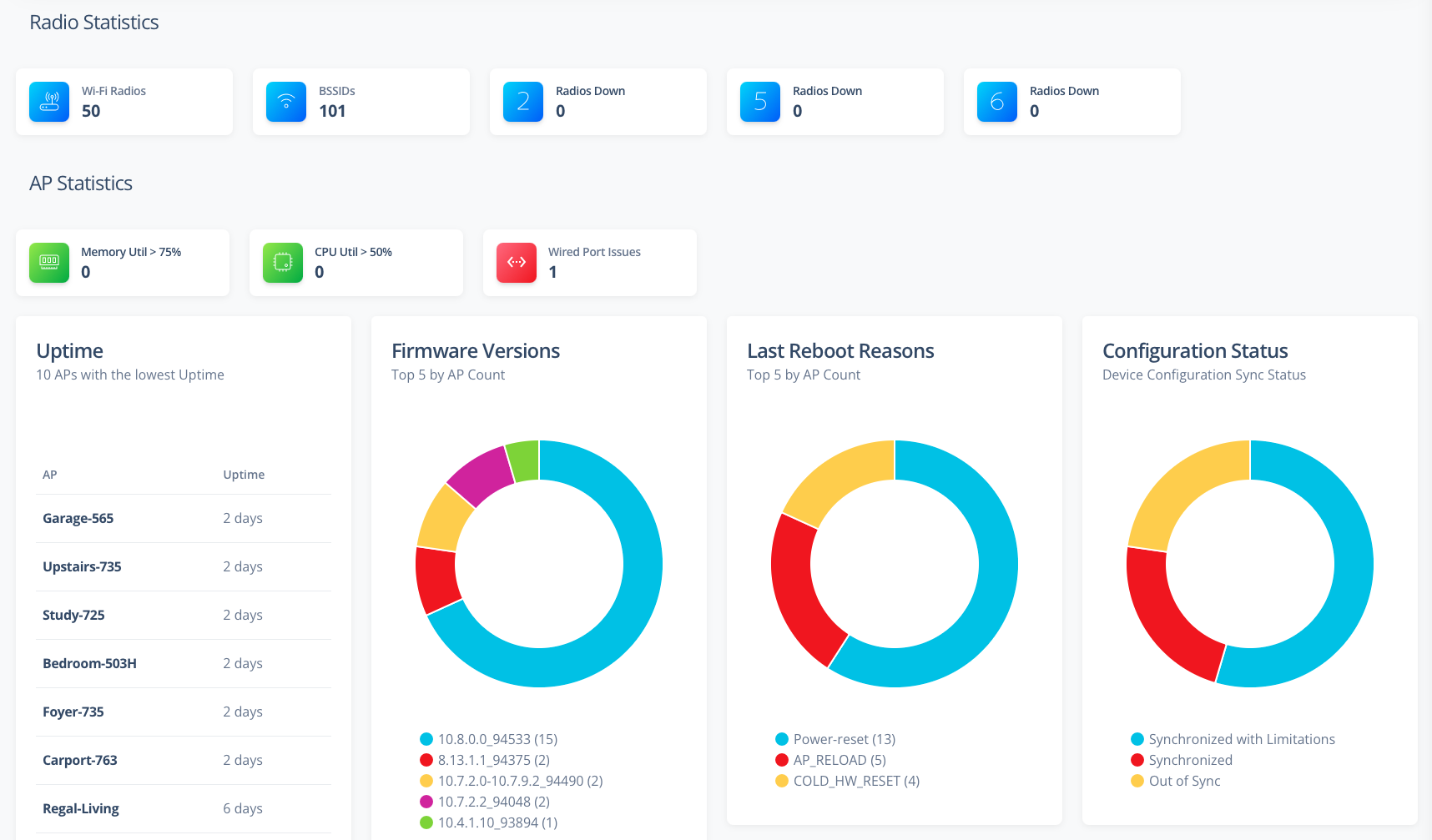Click the red Wired Port Issues icon
The width and height of the screenshot is (1432, 840).
pyautogui.click(x=517, y=263)
